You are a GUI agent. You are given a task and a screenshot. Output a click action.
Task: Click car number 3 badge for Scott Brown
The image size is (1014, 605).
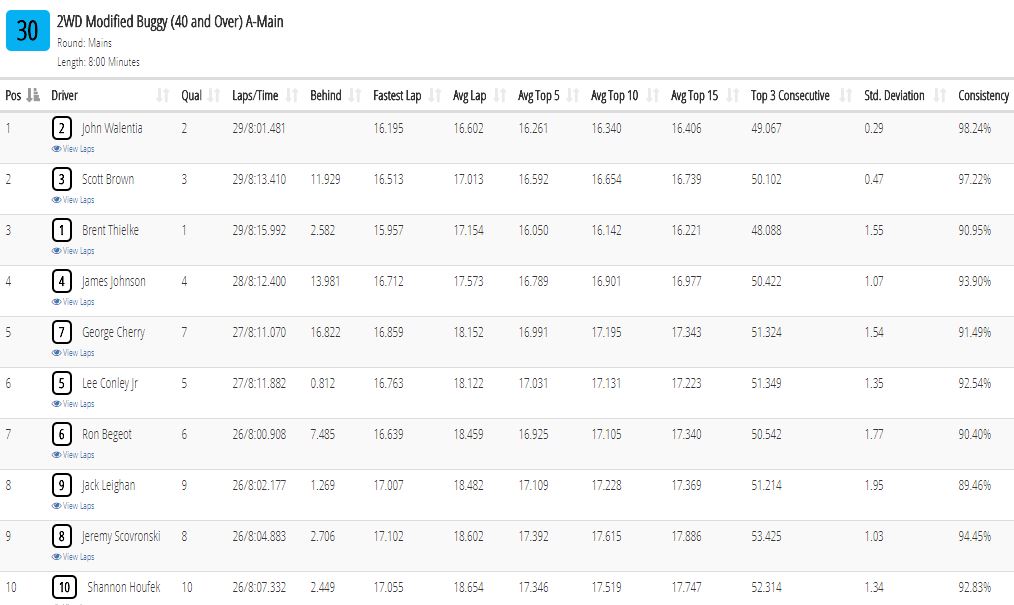coord(61,179)
